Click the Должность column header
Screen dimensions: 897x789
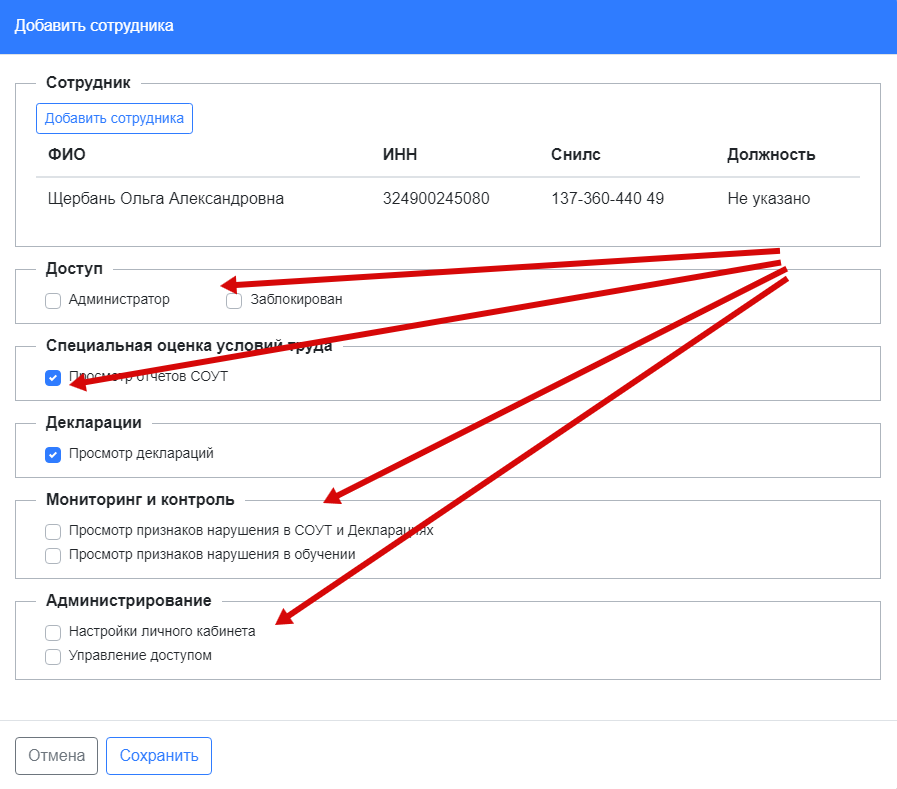click(771, 155)
